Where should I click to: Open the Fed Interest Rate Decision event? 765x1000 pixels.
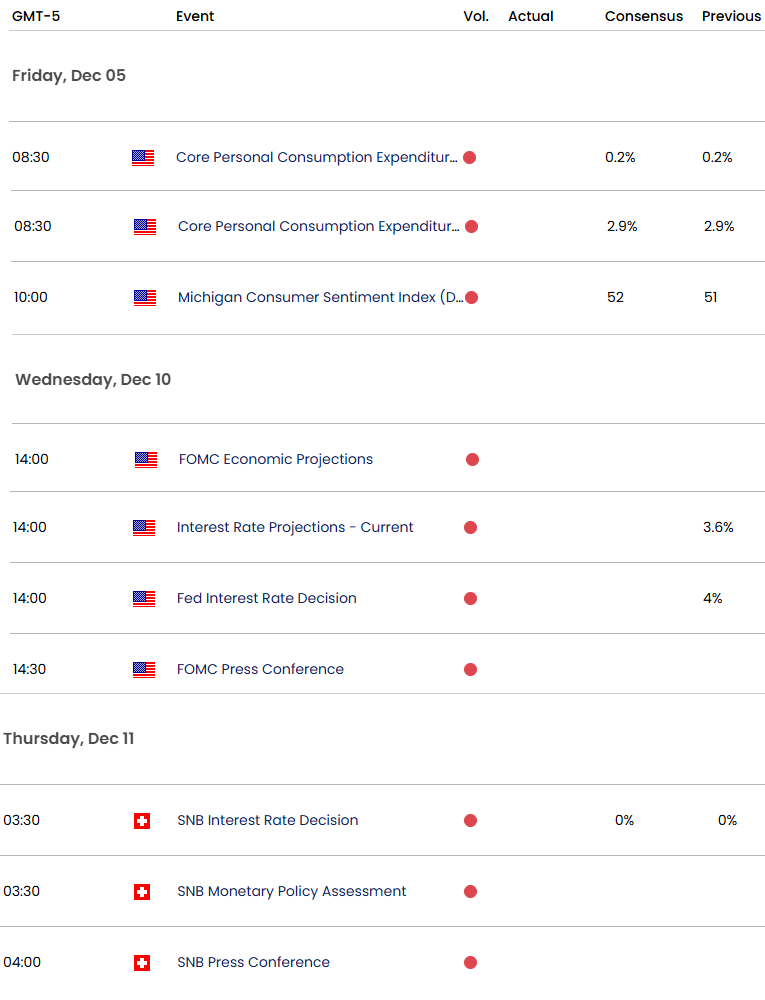267,599
